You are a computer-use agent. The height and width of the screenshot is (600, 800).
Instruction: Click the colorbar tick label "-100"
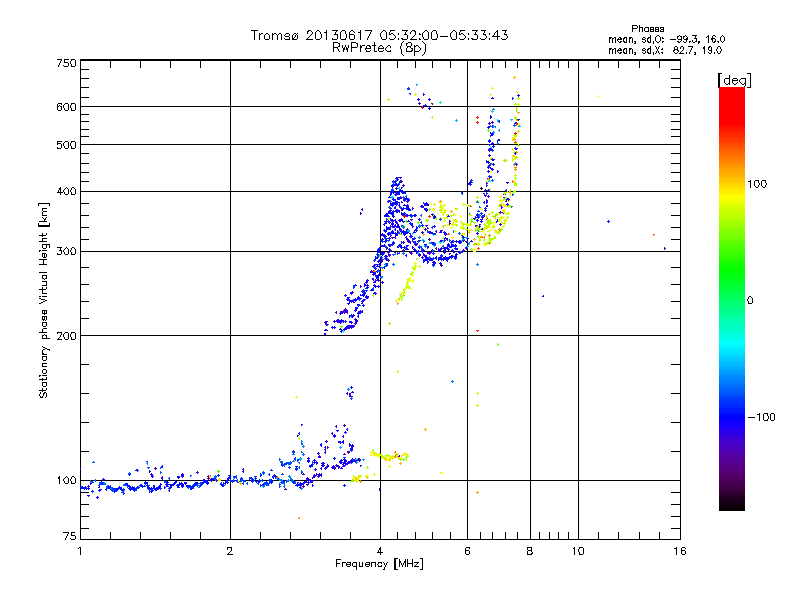(761, 417)
